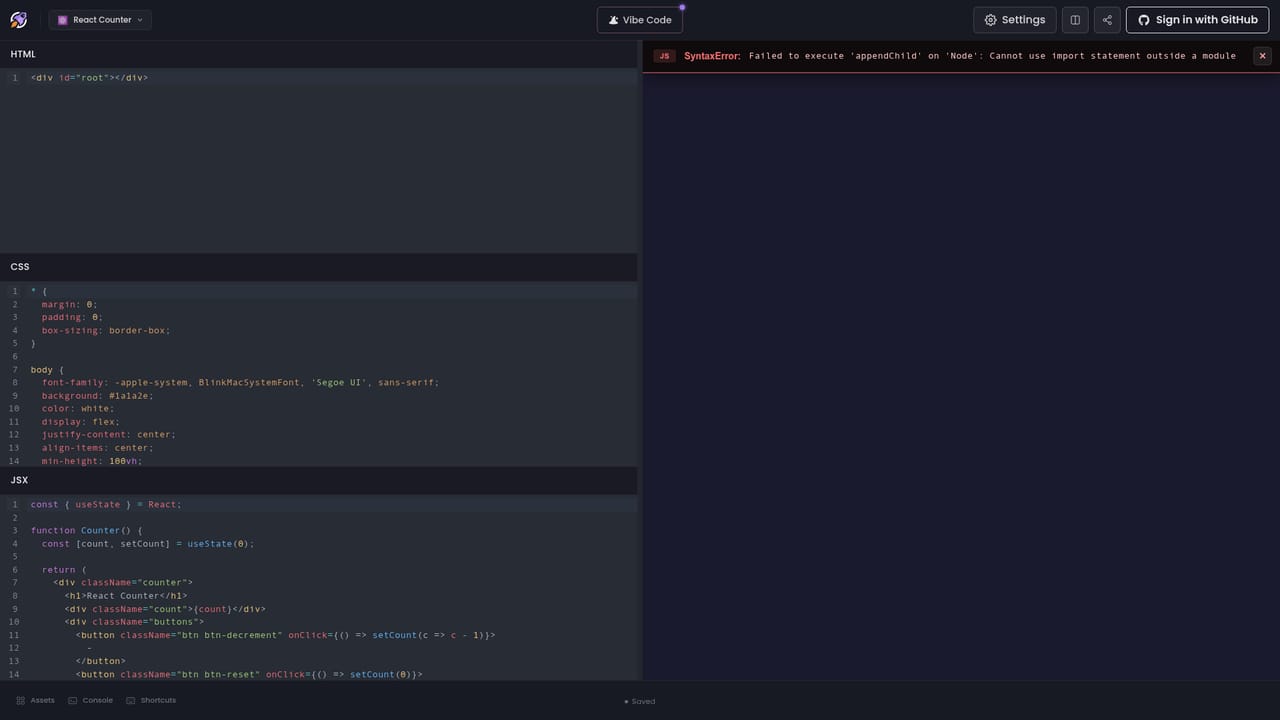Click the Settings gear icon
Viewport: 1280px width, 720px height.
click(991, 20)
